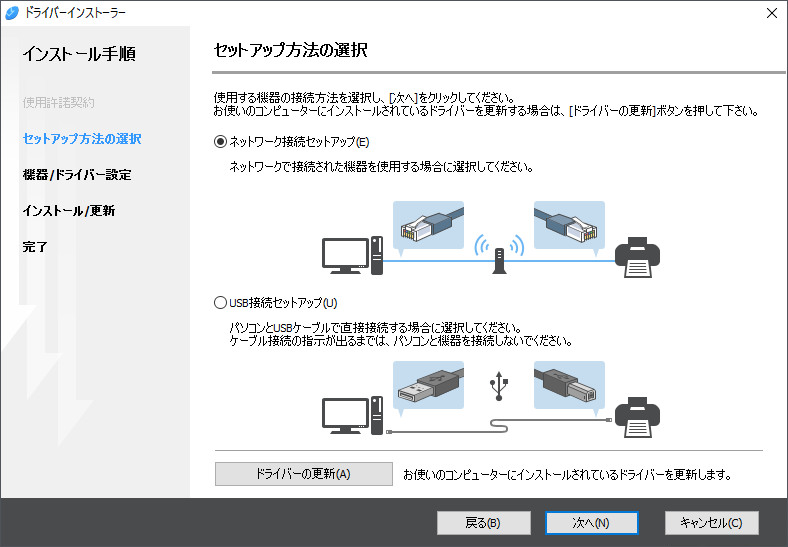Click the wireless router icon in network diagram

tap(500, 255)
